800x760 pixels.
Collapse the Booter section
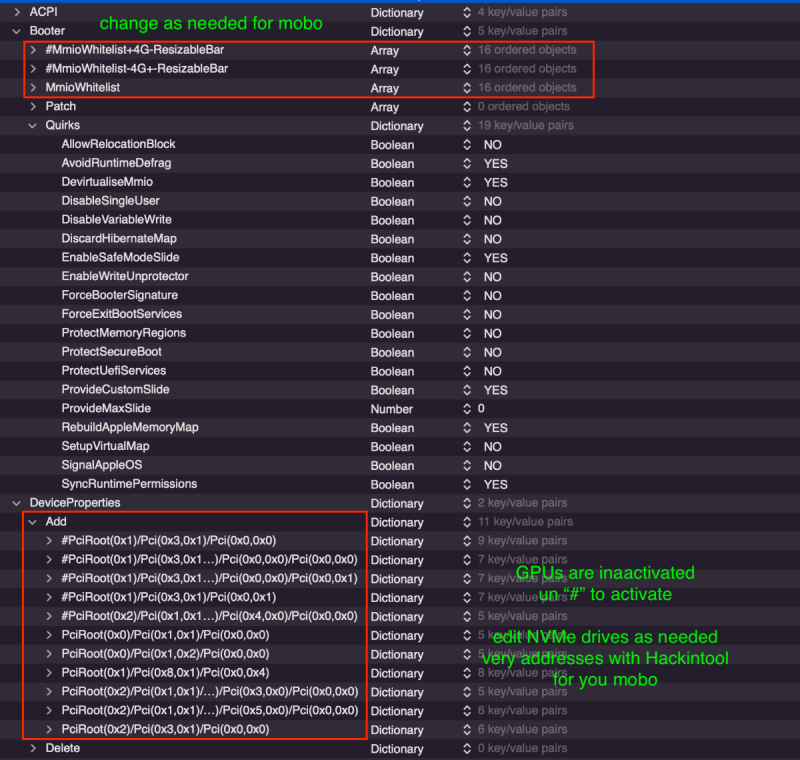click(18, 31)
